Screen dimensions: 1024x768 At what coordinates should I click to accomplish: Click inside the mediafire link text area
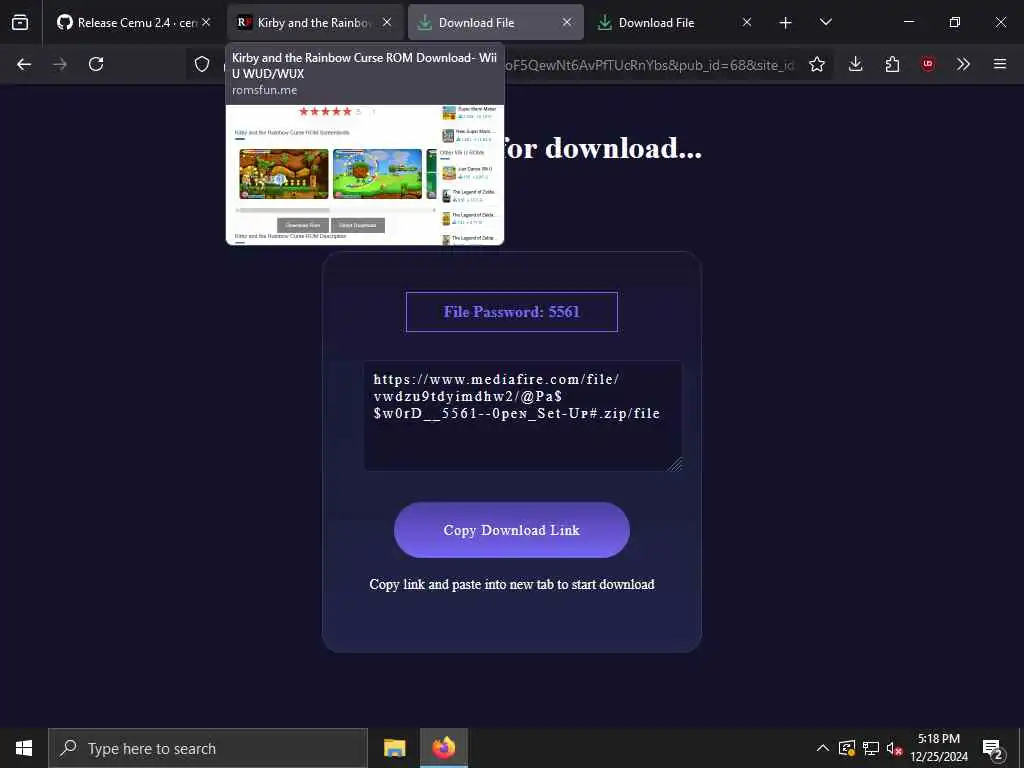click(x=522, y=415)
